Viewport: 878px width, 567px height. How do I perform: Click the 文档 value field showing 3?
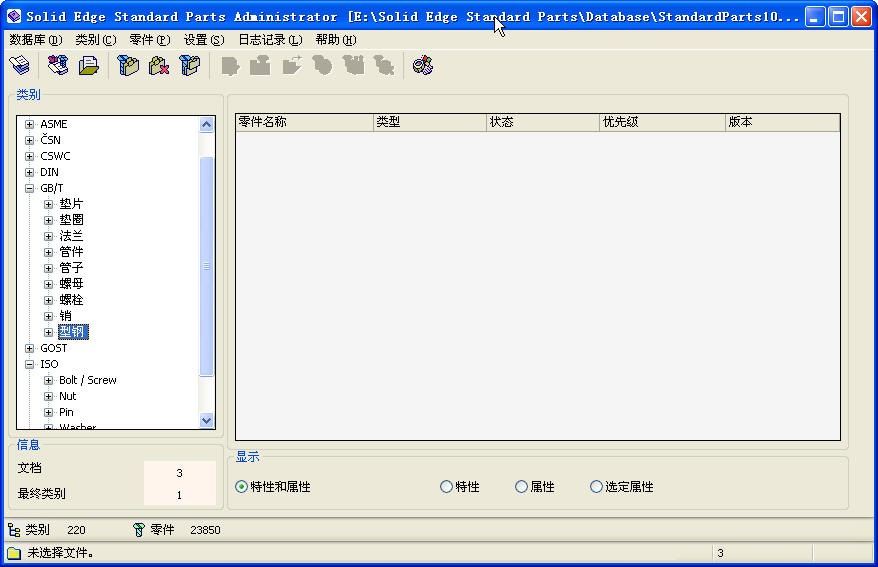pyautogui.click(x=180, y=473)
